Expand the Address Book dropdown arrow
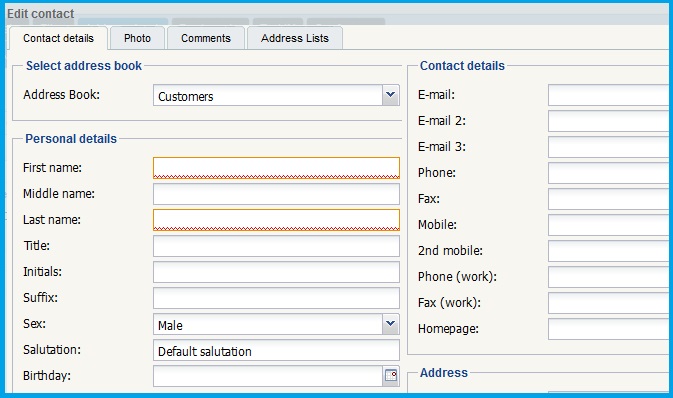Image resolution: width=673 pixels, height=398 pixels. pyautogui.click(x=391, y=95)
